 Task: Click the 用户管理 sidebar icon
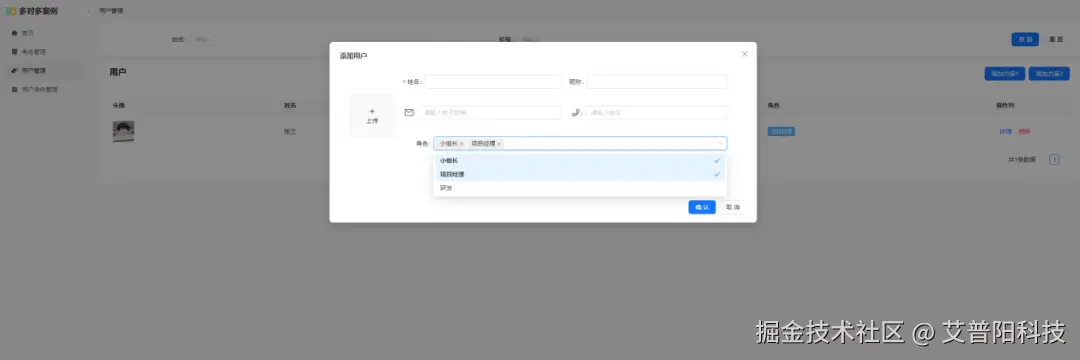(14, 70)
